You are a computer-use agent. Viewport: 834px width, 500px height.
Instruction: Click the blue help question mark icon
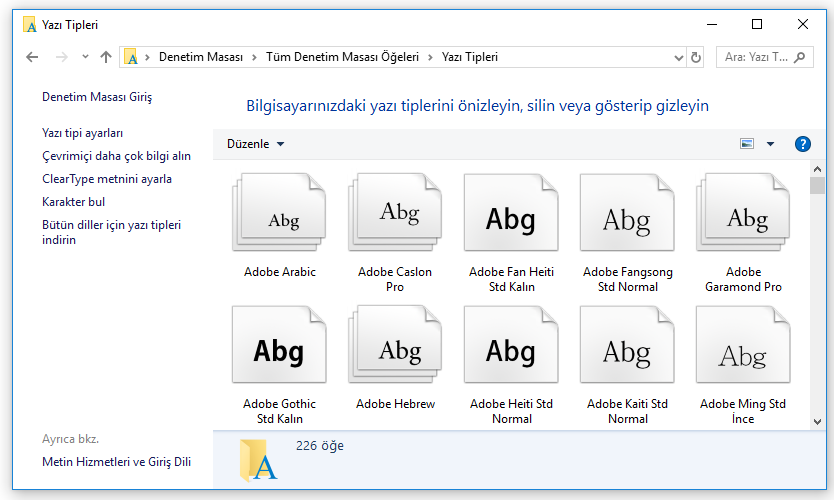[x=802, y=144]
